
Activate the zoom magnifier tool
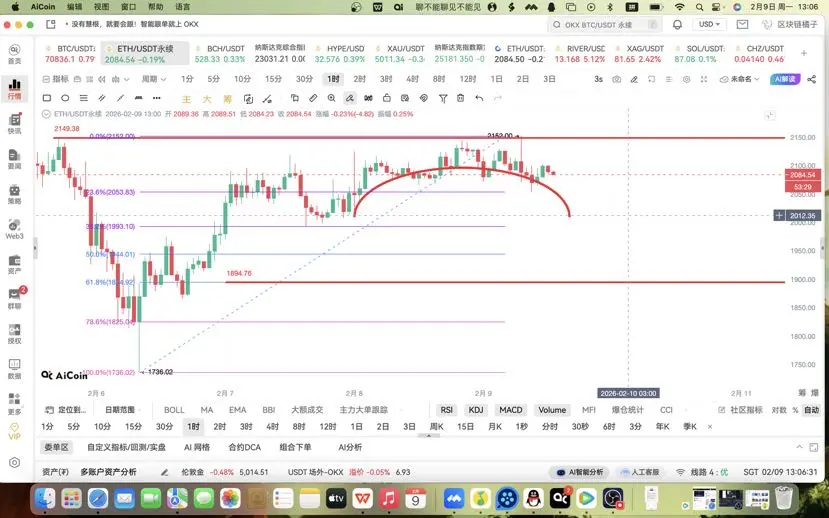coord(331,98)
